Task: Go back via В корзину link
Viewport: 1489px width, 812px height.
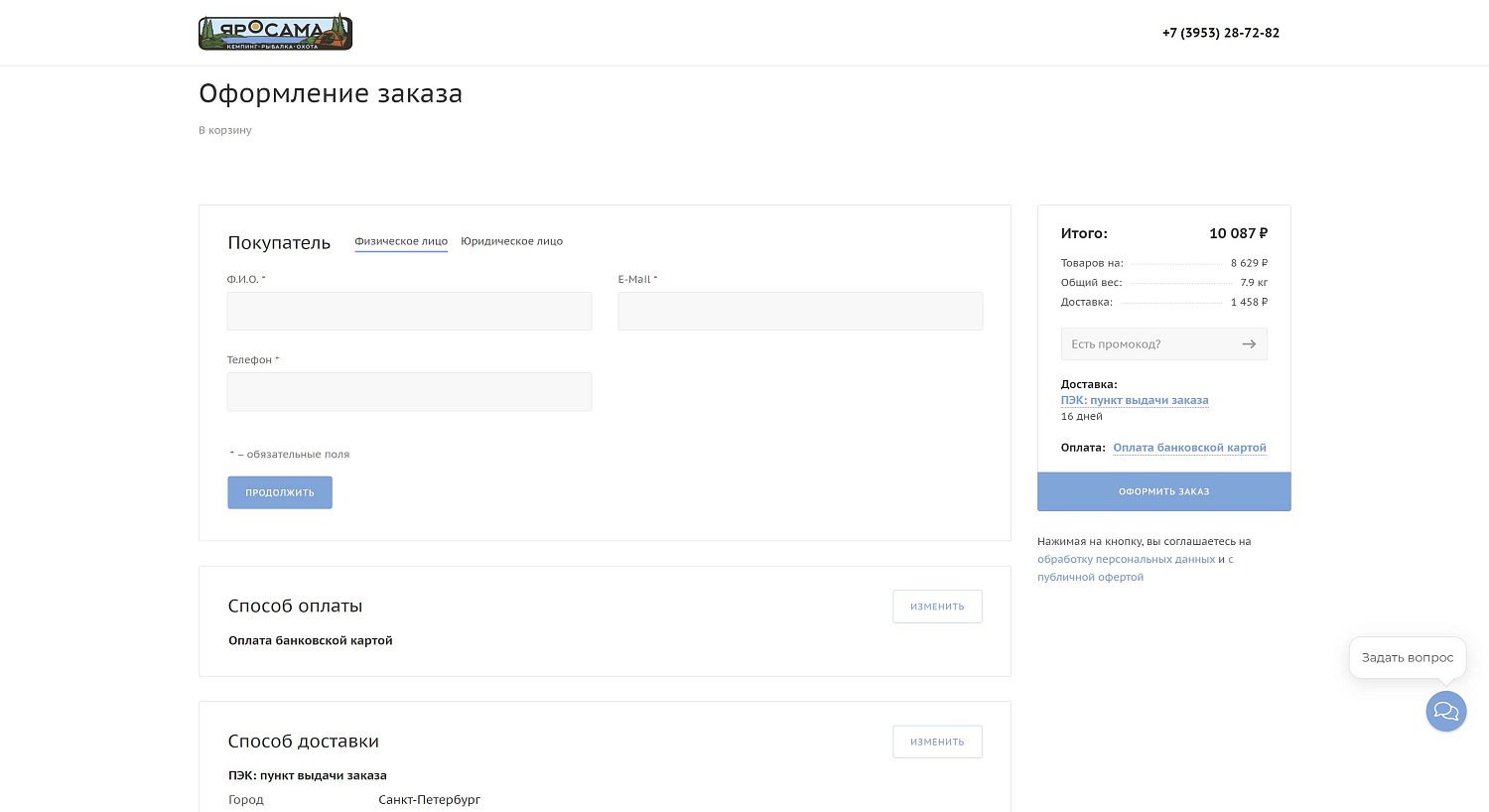Action: point(225,130)
